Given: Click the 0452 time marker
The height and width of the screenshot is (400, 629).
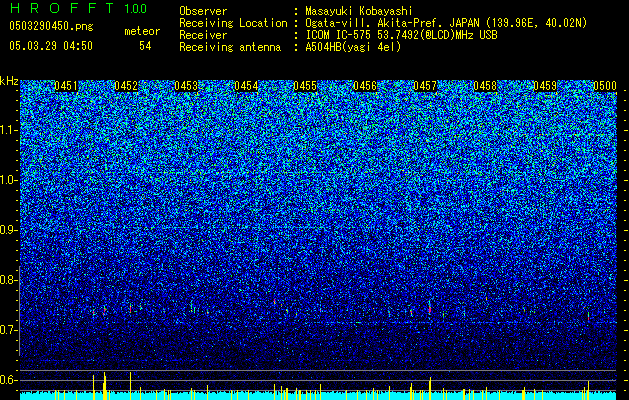Looking at the screenshot, I should tap(126, 86).
